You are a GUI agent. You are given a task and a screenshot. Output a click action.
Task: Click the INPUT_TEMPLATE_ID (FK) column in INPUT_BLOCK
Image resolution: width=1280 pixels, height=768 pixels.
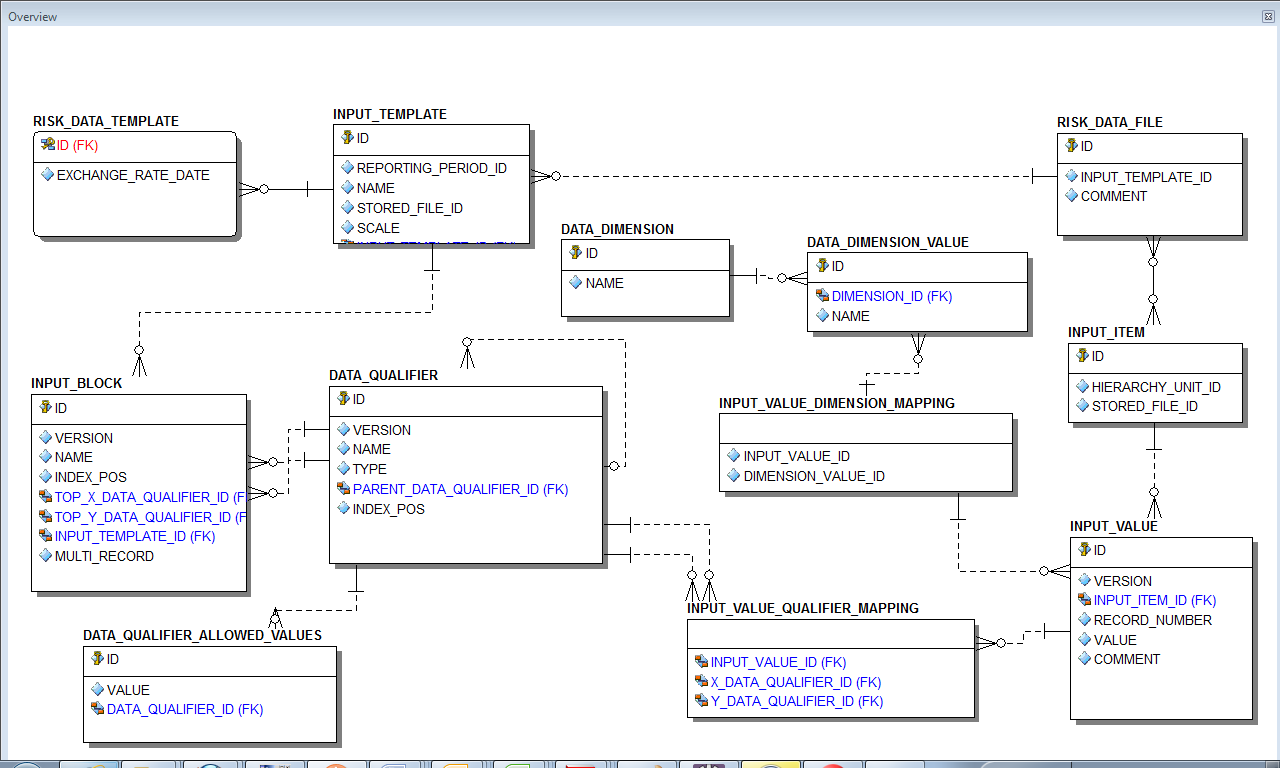135,536
